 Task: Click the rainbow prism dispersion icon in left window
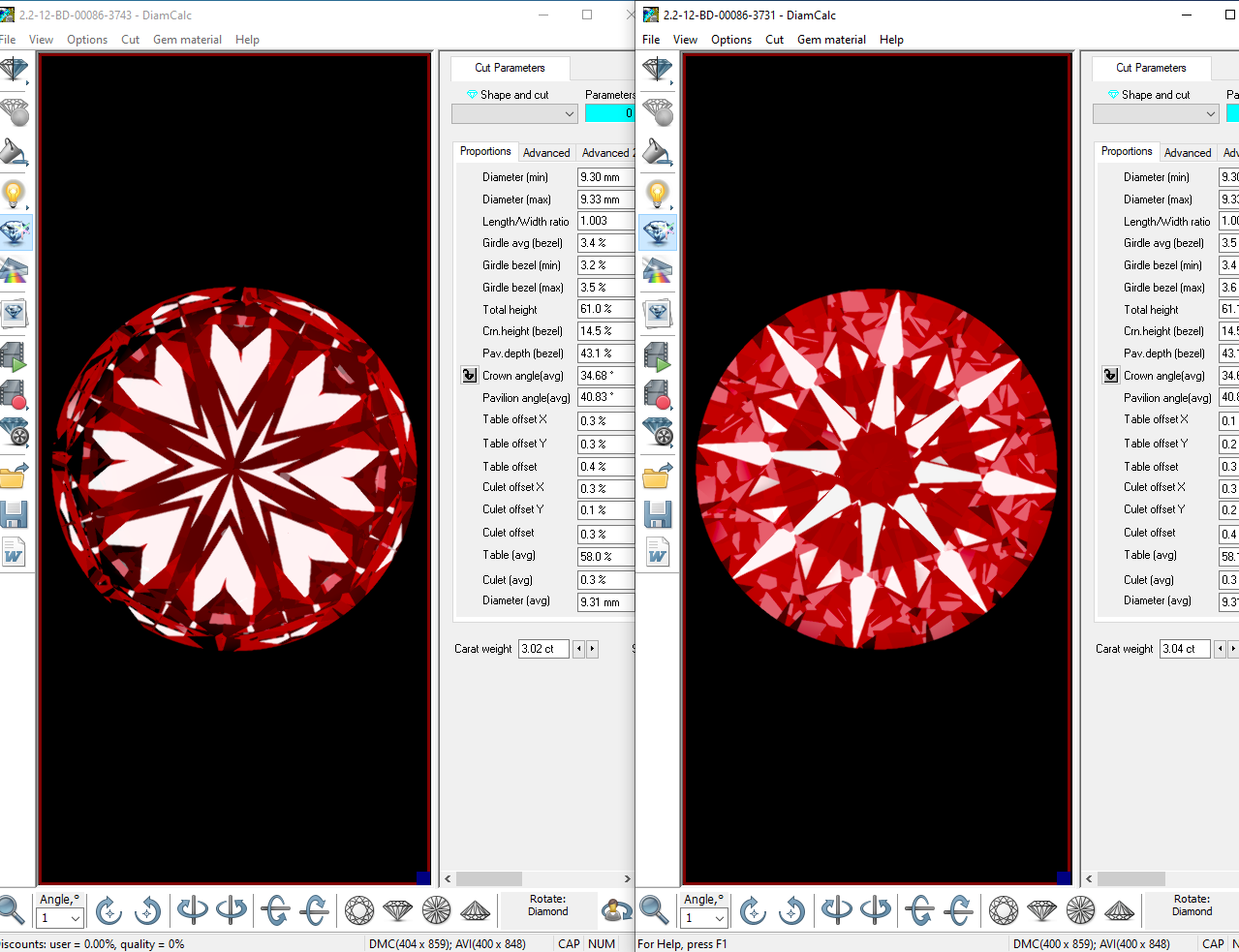(15, 272)
